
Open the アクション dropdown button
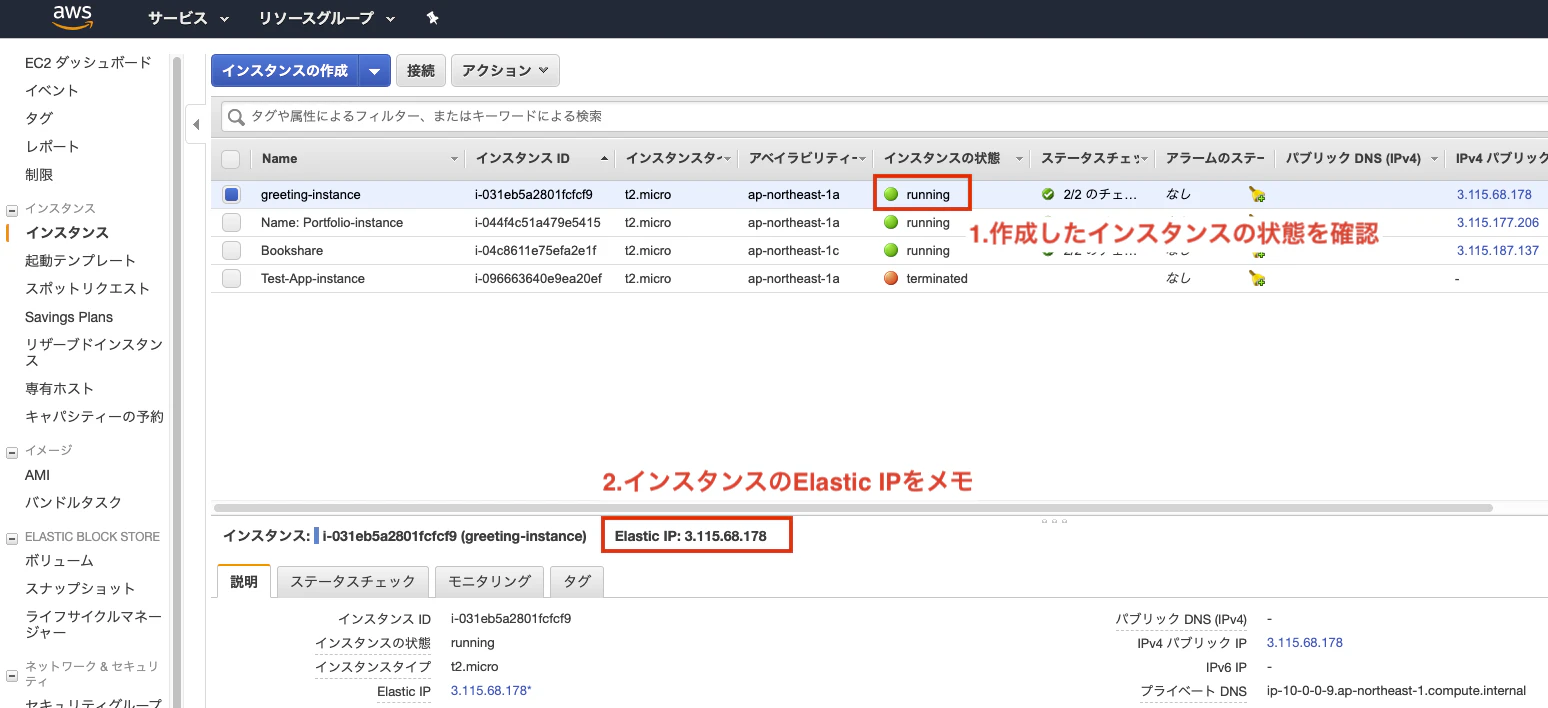click(505, 70)
